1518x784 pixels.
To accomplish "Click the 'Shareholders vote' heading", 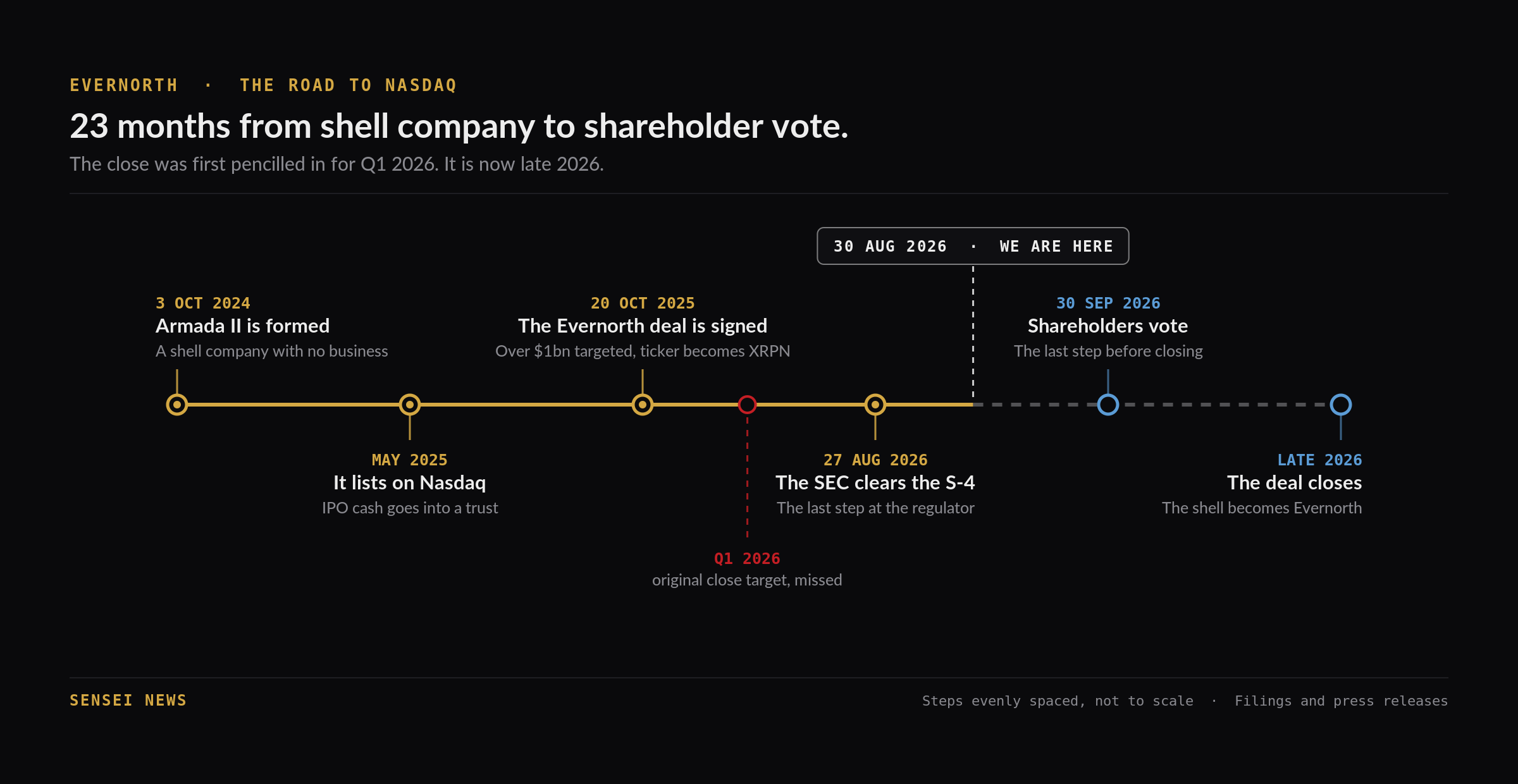I will (x=1108, y=326).
